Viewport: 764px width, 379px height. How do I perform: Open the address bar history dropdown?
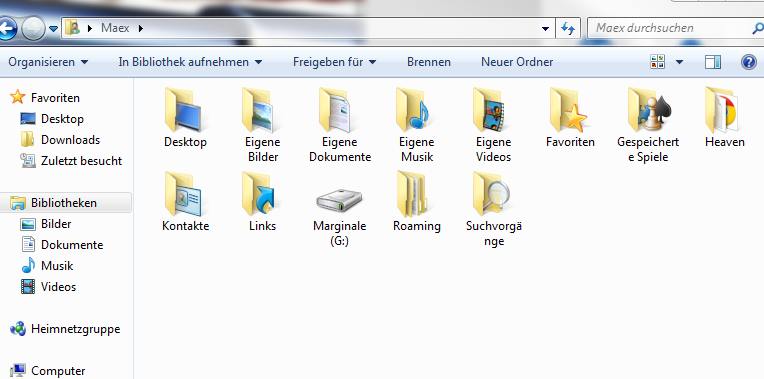[x=545, y=29]
